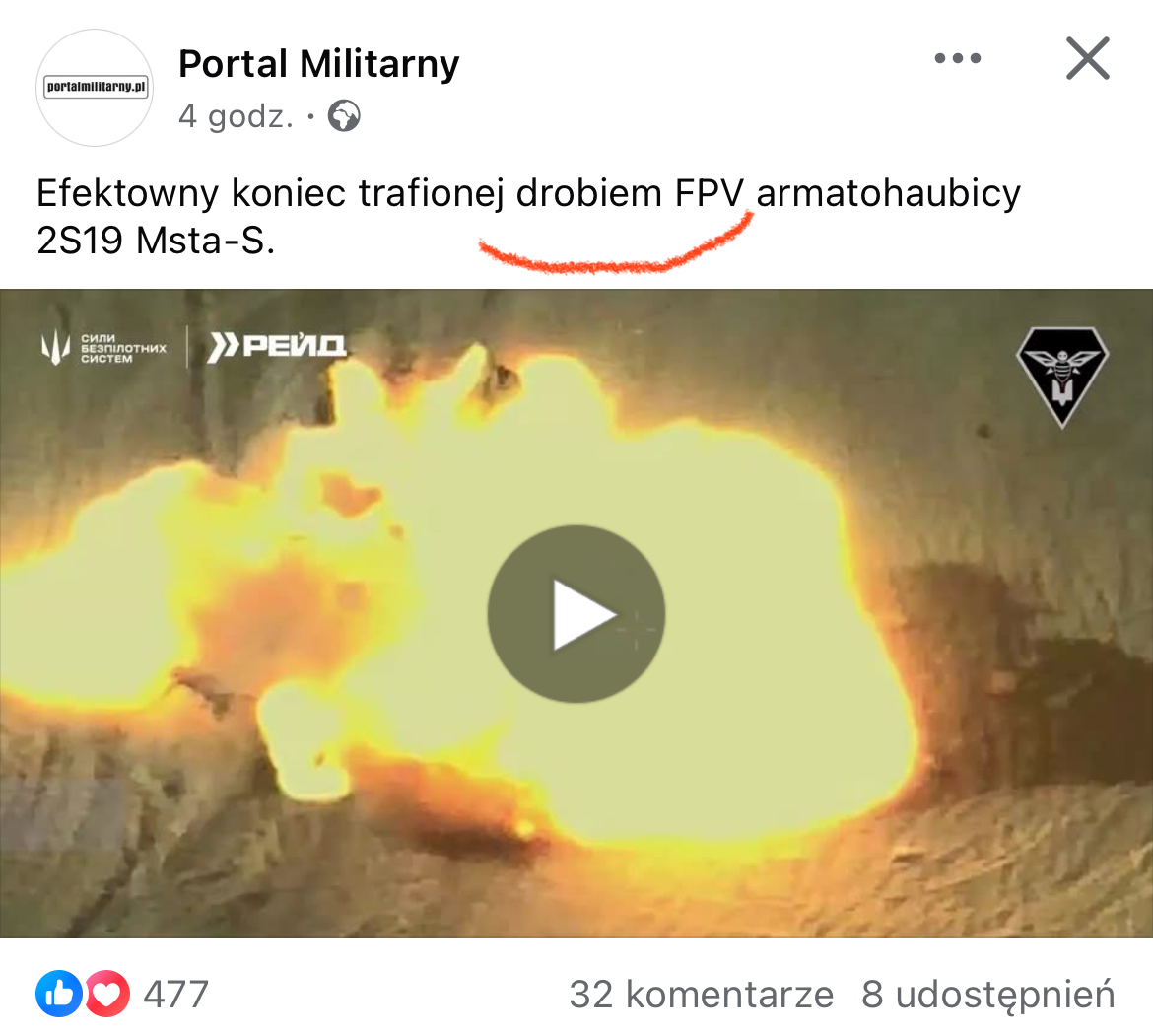The width and height of the screenshot is (1153, 1036).
Task: Open the 4 godz. post timestamp
Action: [x=236, y=116]
